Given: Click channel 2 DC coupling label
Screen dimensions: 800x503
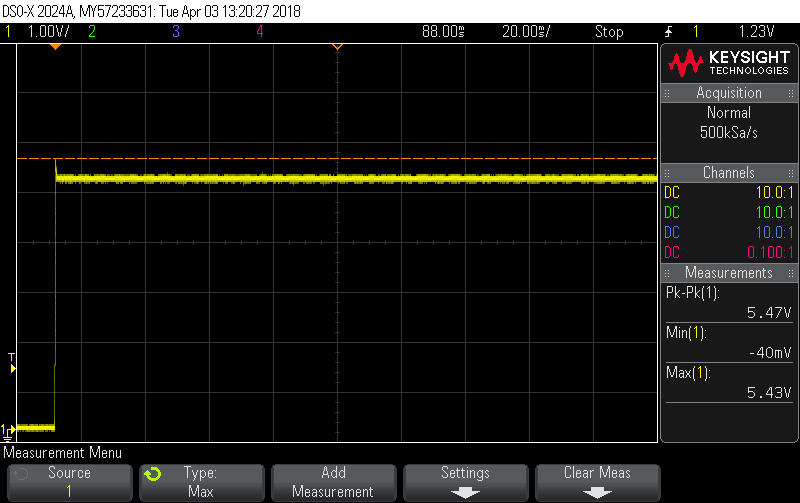Looking at the screenshot, I should (x=672, y=212).
